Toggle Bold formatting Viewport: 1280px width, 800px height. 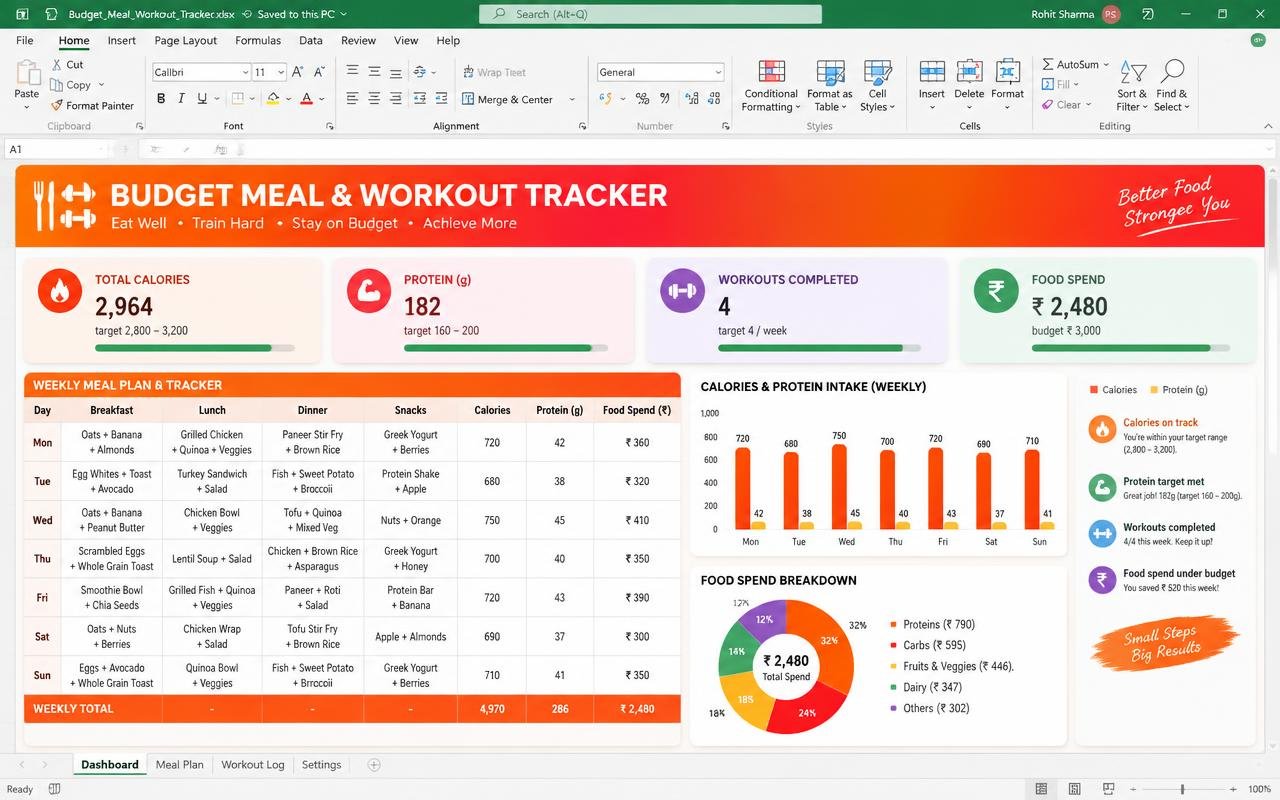pos(161,99)
